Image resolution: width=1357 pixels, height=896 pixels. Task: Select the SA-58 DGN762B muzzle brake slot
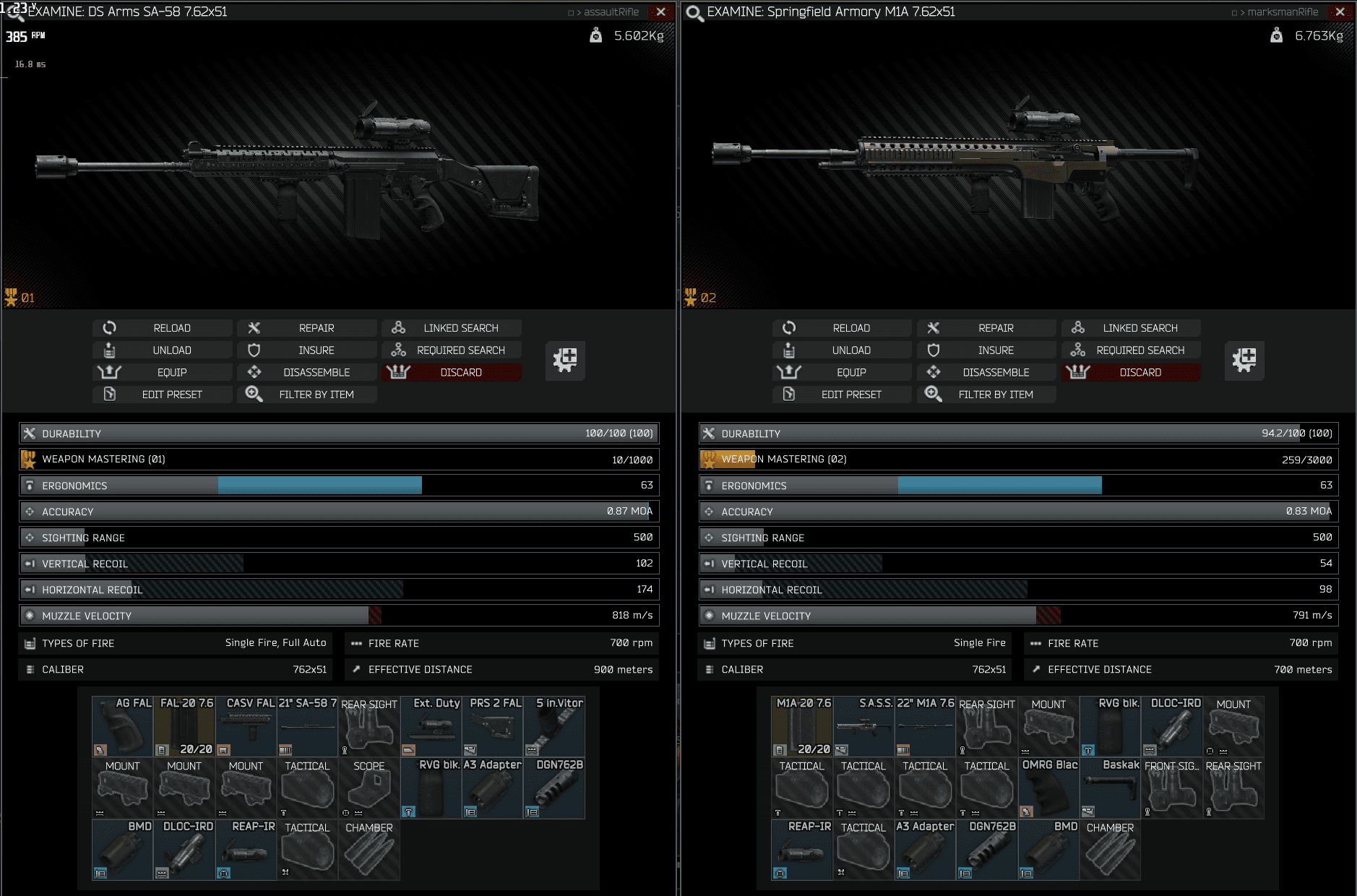point(554,788)
